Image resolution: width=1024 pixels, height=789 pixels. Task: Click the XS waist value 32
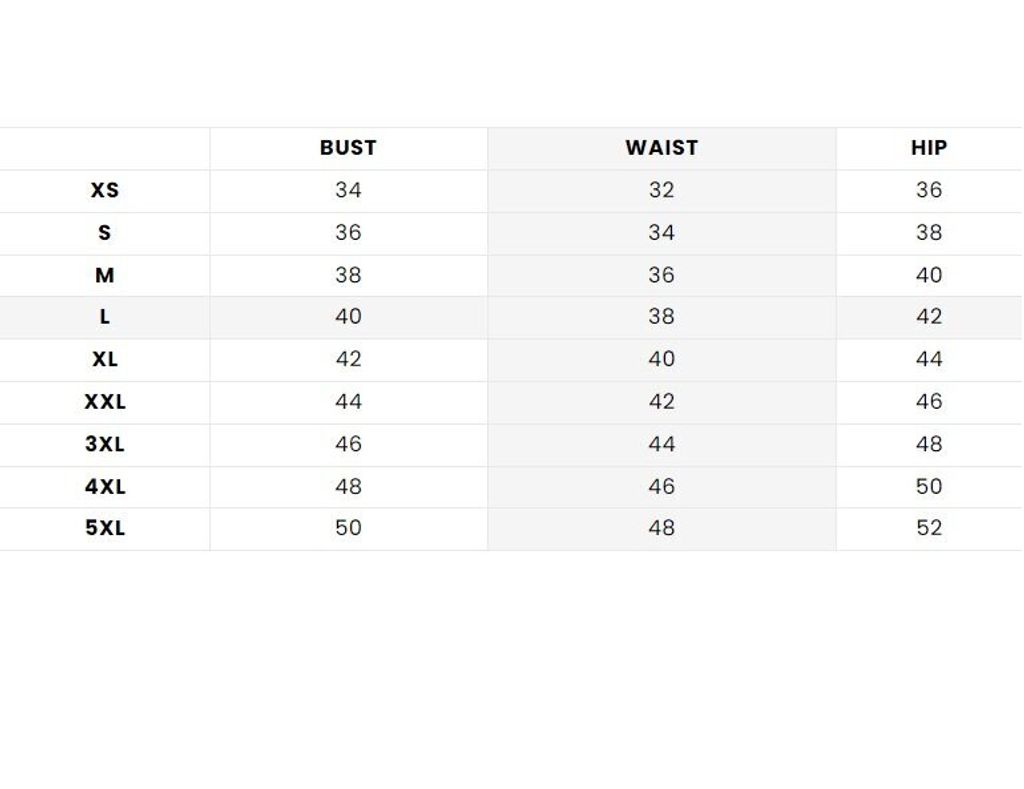(x=662, y=190)
